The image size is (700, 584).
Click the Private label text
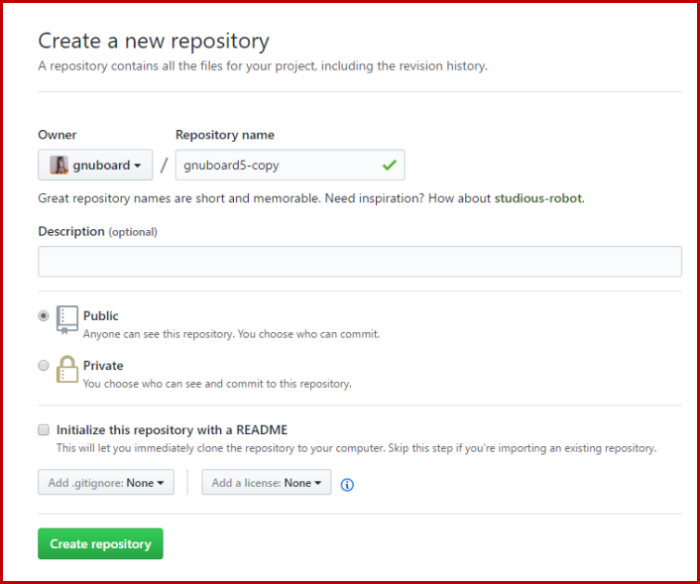103,365
